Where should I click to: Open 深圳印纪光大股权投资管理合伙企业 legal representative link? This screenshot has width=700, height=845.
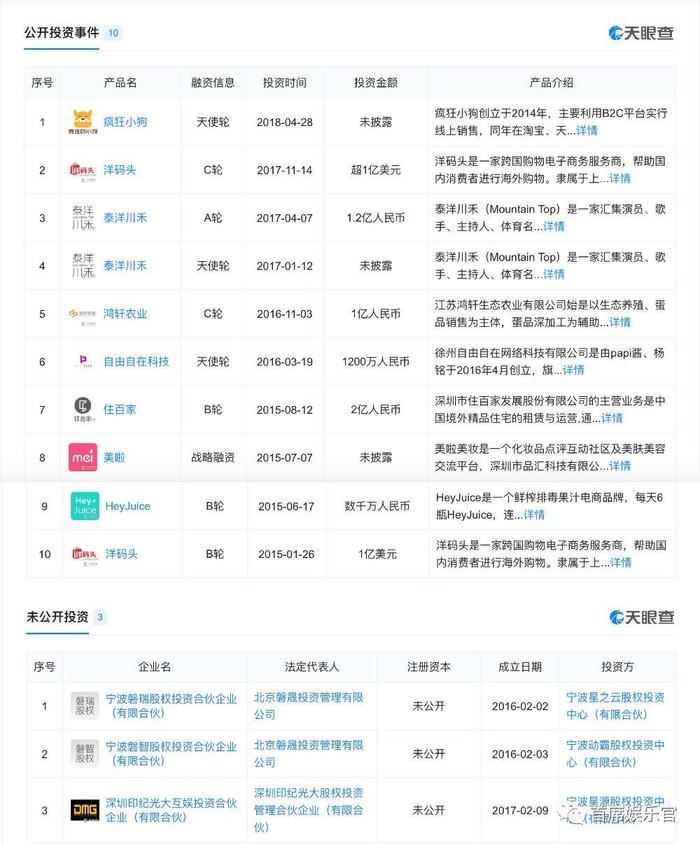click(x=308, y=810)
